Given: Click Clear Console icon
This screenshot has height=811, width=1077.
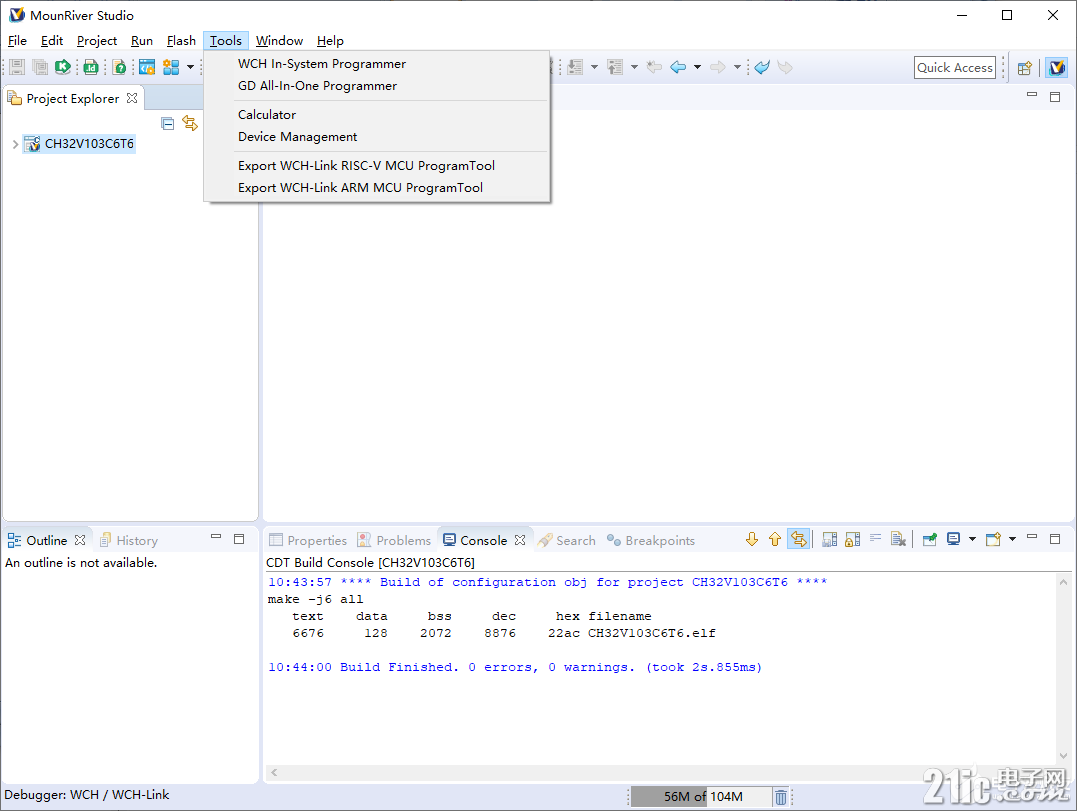Looking at the screenshot, I should (898, 540).
